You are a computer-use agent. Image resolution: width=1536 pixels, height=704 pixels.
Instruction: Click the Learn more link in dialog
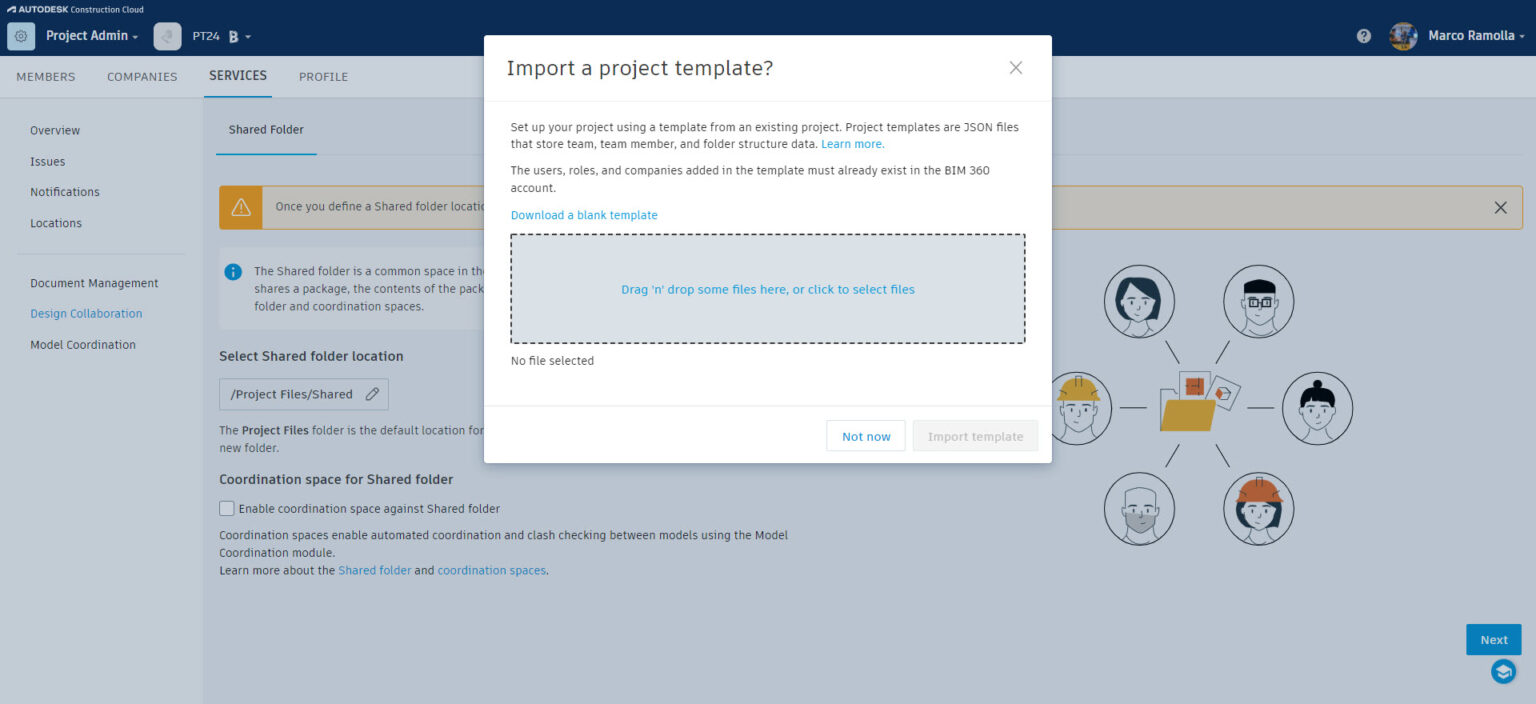click(x=852, y=144)
